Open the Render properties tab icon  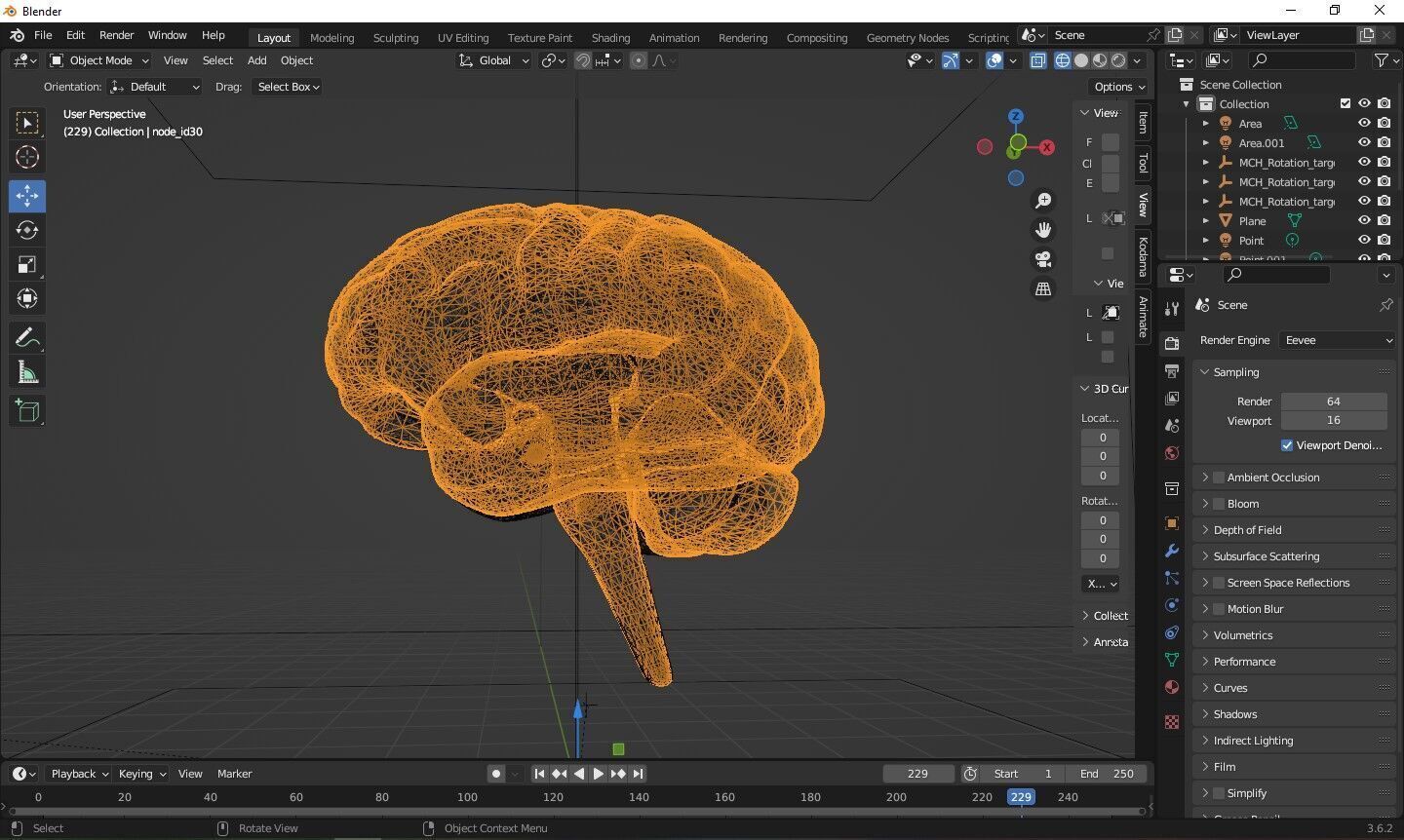[1172, 343]
